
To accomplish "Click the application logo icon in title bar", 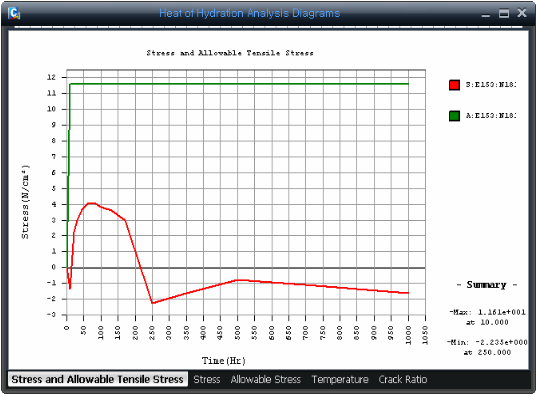I will click(14, 13).
